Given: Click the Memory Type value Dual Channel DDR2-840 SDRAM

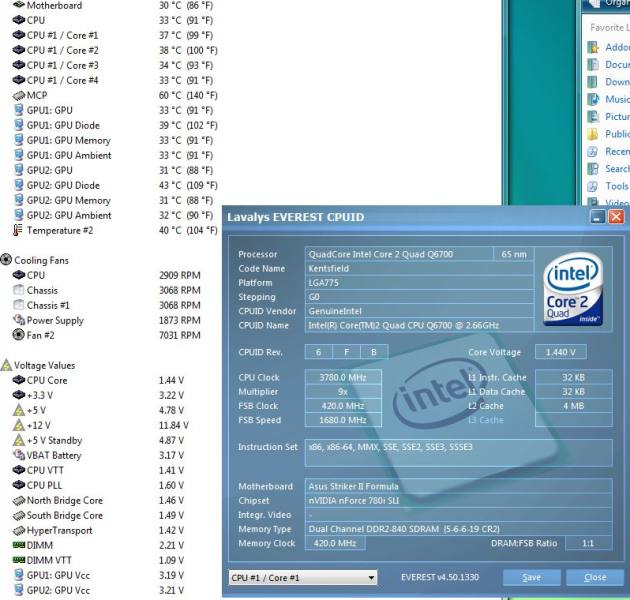Looking at the screenshot, I should (458, 529).
